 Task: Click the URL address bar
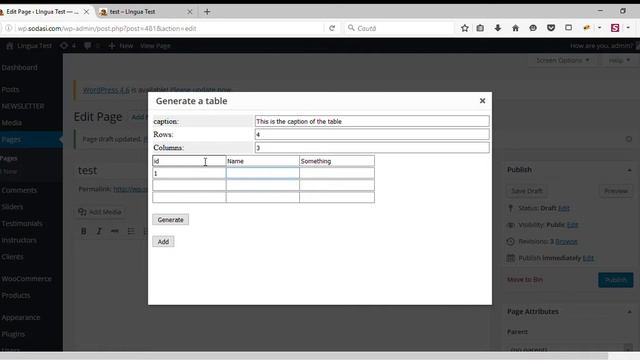169,28
